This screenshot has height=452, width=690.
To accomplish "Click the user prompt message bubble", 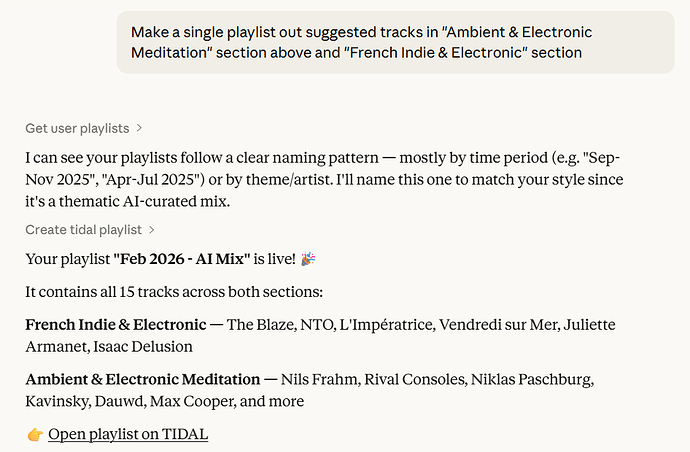I will tap(395, 42).
